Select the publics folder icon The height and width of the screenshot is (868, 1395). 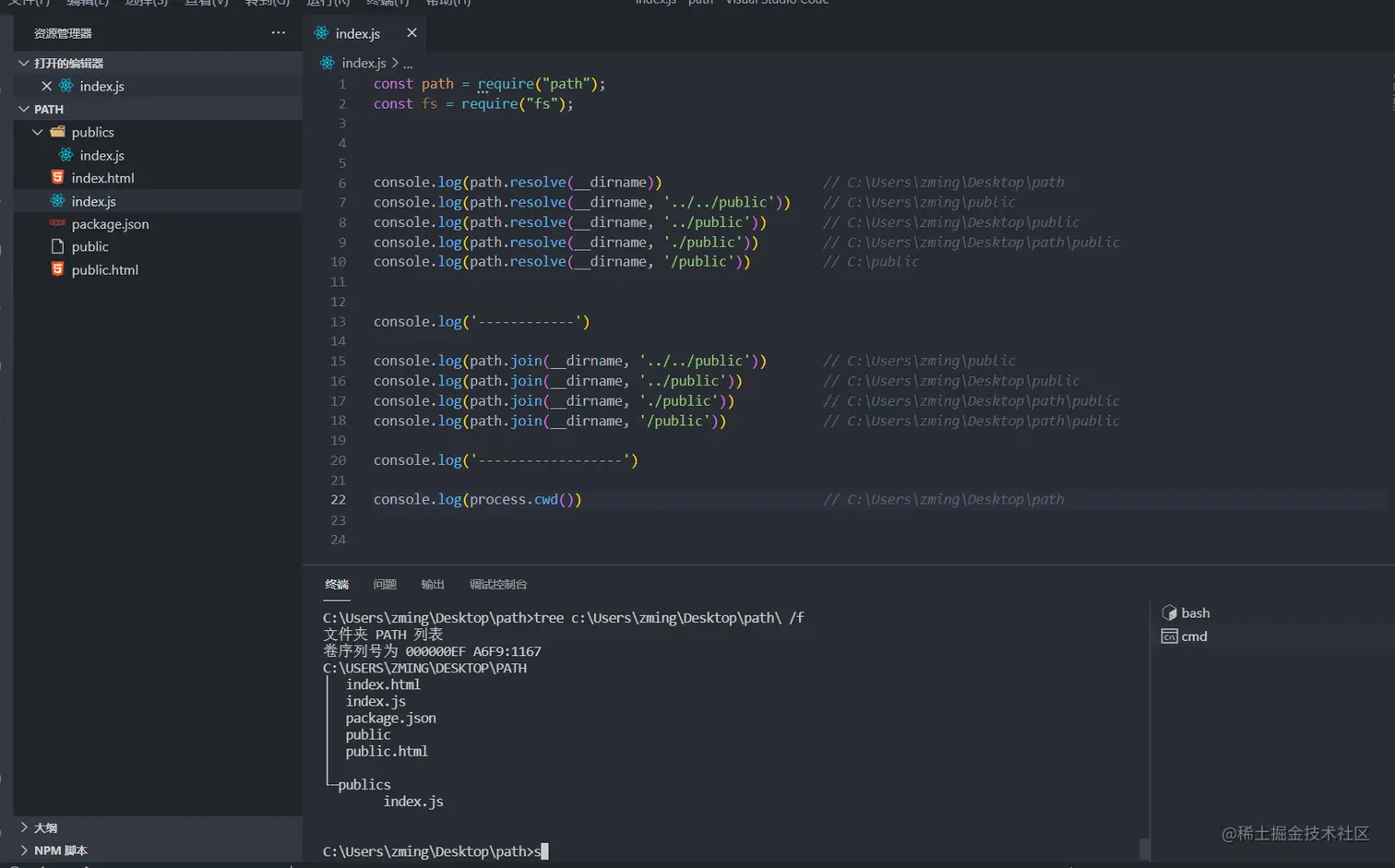click(57, 132)
